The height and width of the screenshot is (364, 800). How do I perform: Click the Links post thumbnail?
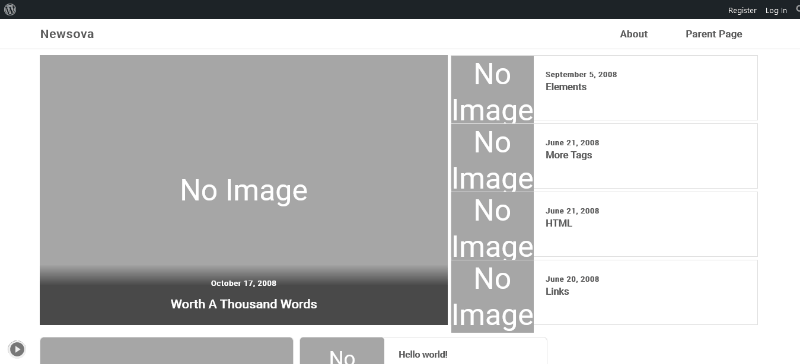(492, 297)
